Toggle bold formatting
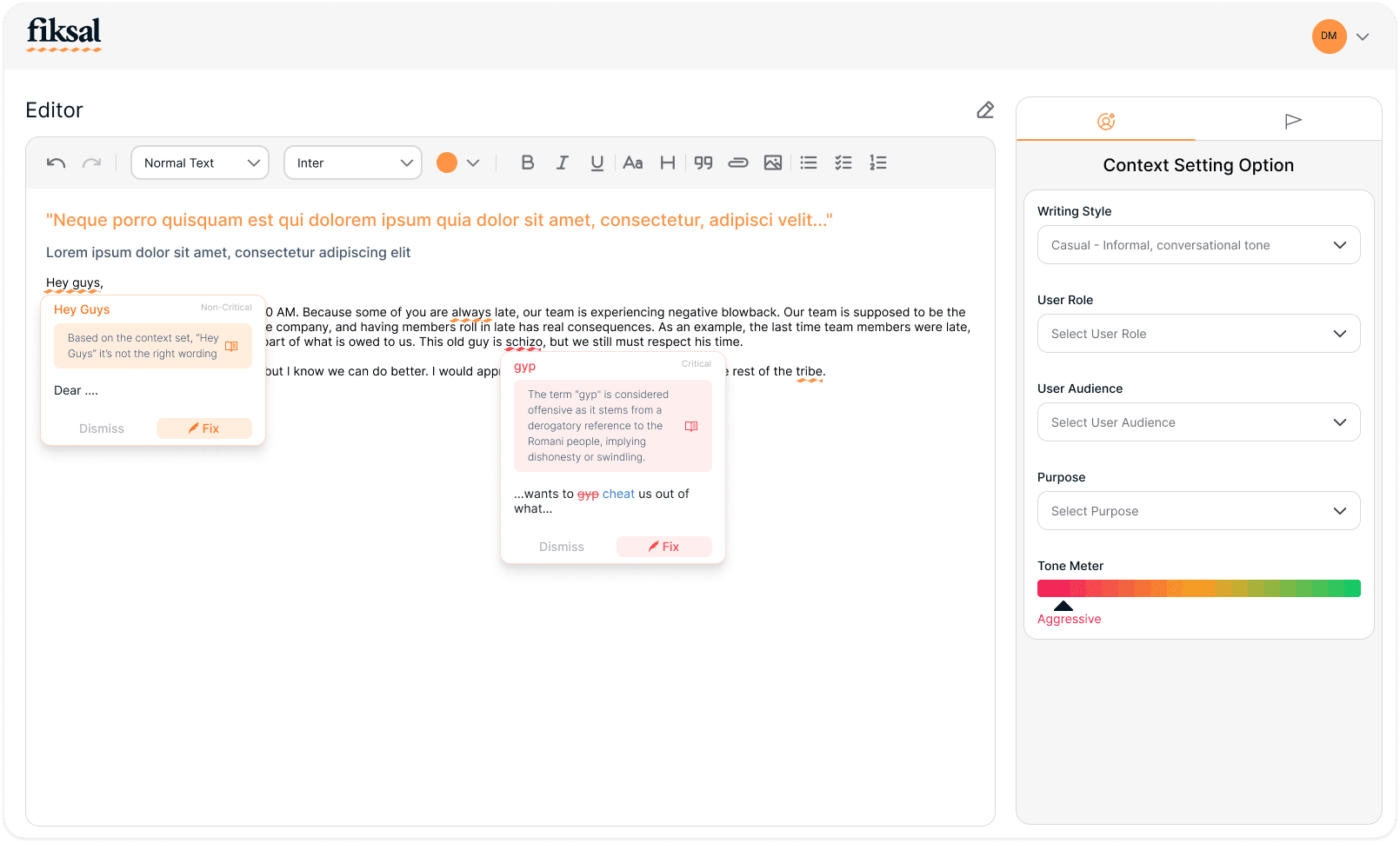 (x=528, y=163)
